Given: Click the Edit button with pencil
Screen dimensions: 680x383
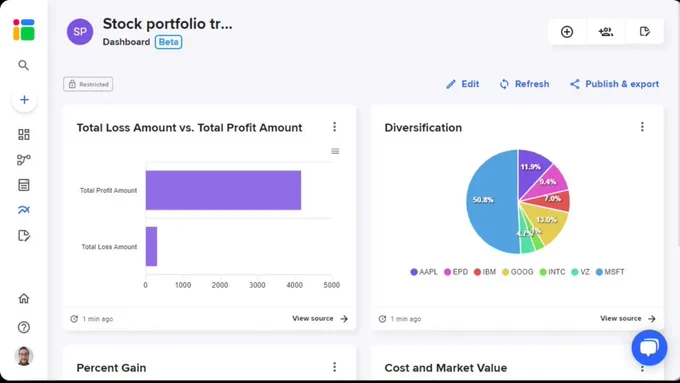Looking at the screenshot, I should (x=463, y=84).
